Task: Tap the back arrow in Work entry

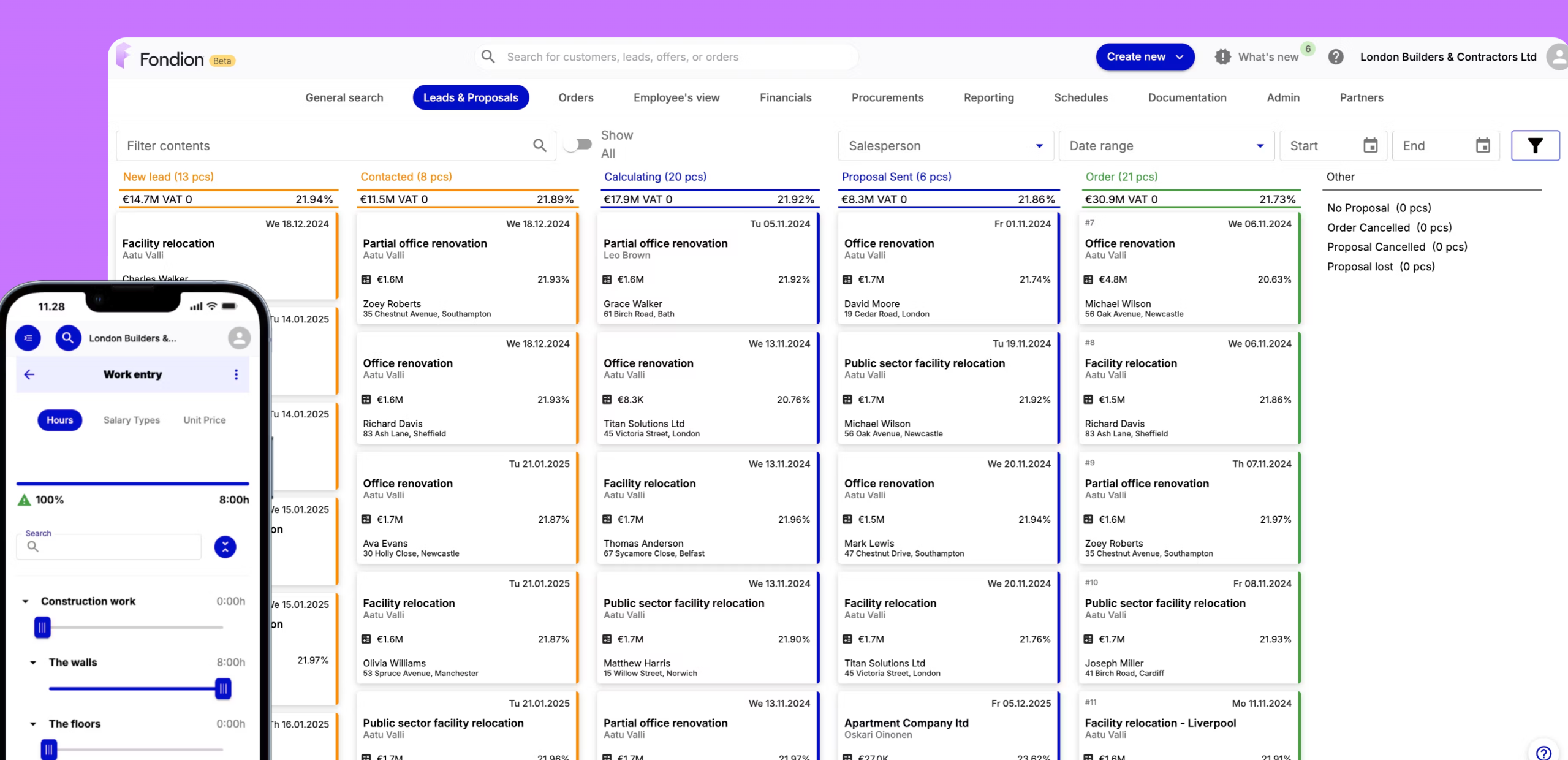Action: pyautogui.click(x=29, y=374)
